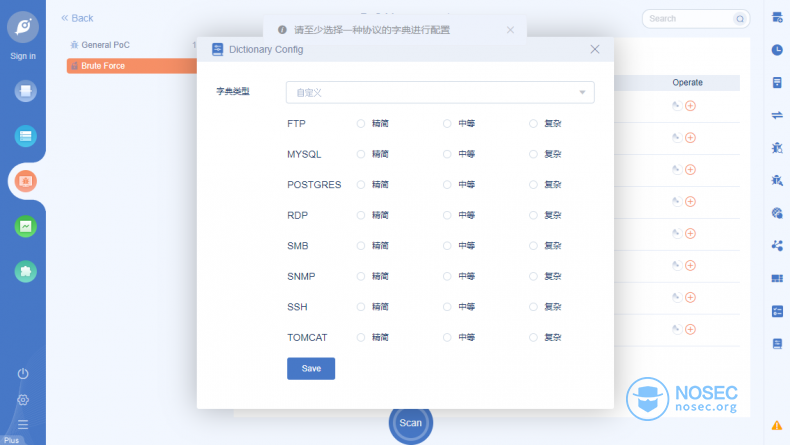The image size is (790, 445).
Task: Click the plus icon in last Operate row
Action: point(690,329)
